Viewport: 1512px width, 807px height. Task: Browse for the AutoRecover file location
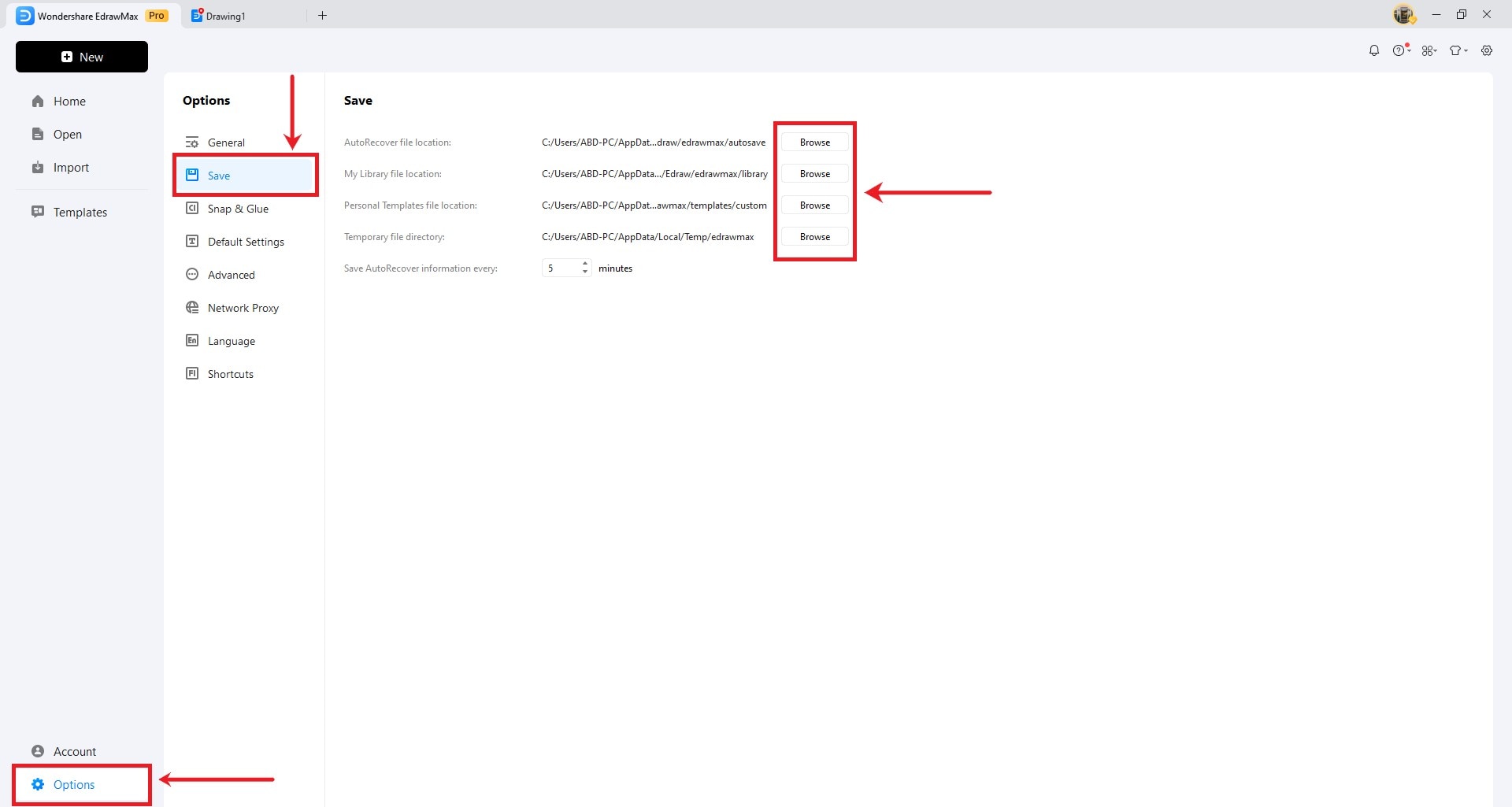pos(814,143)
